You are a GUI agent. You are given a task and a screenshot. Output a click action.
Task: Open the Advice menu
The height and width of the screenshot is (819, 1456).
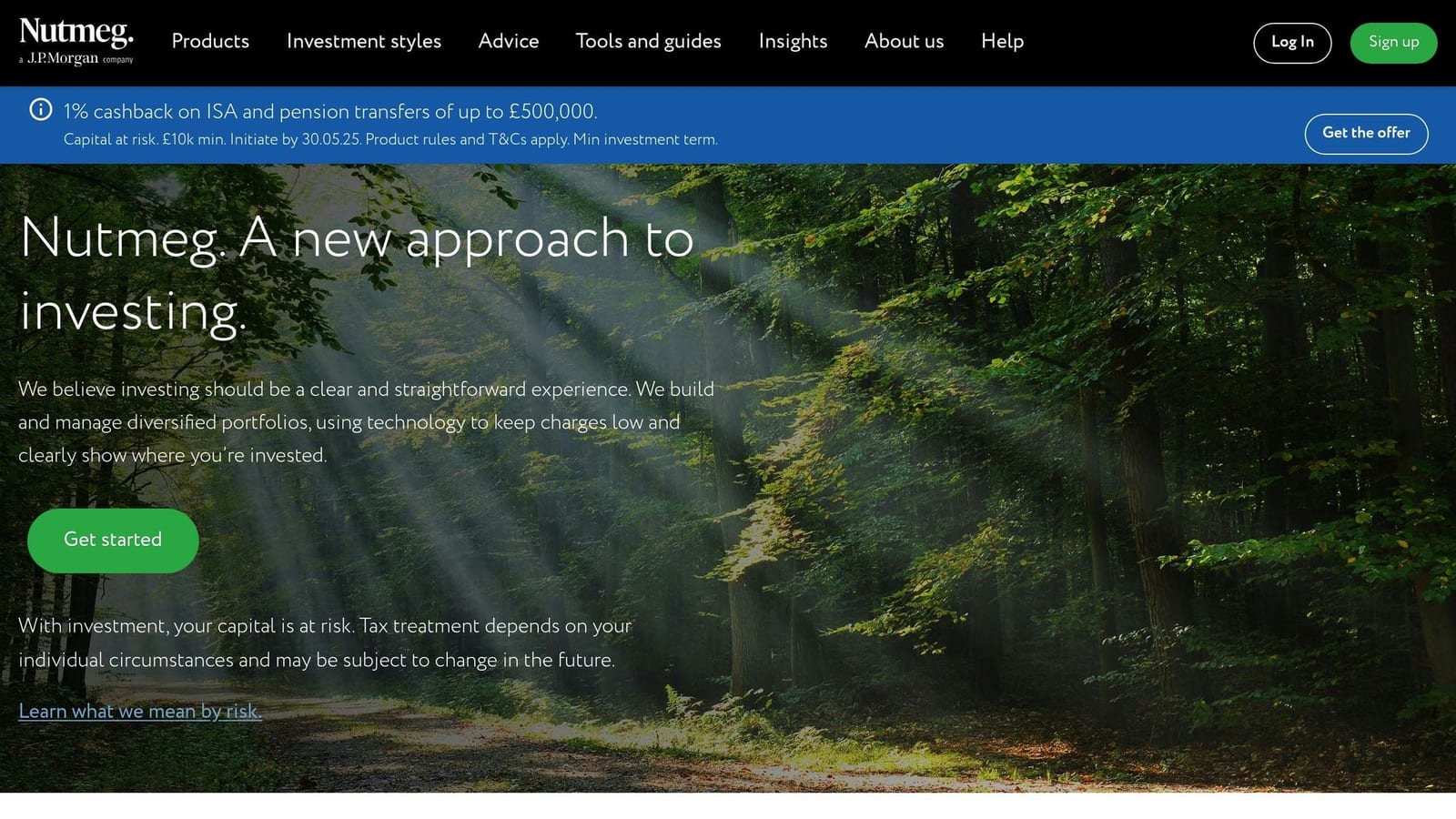click(509, 41)
